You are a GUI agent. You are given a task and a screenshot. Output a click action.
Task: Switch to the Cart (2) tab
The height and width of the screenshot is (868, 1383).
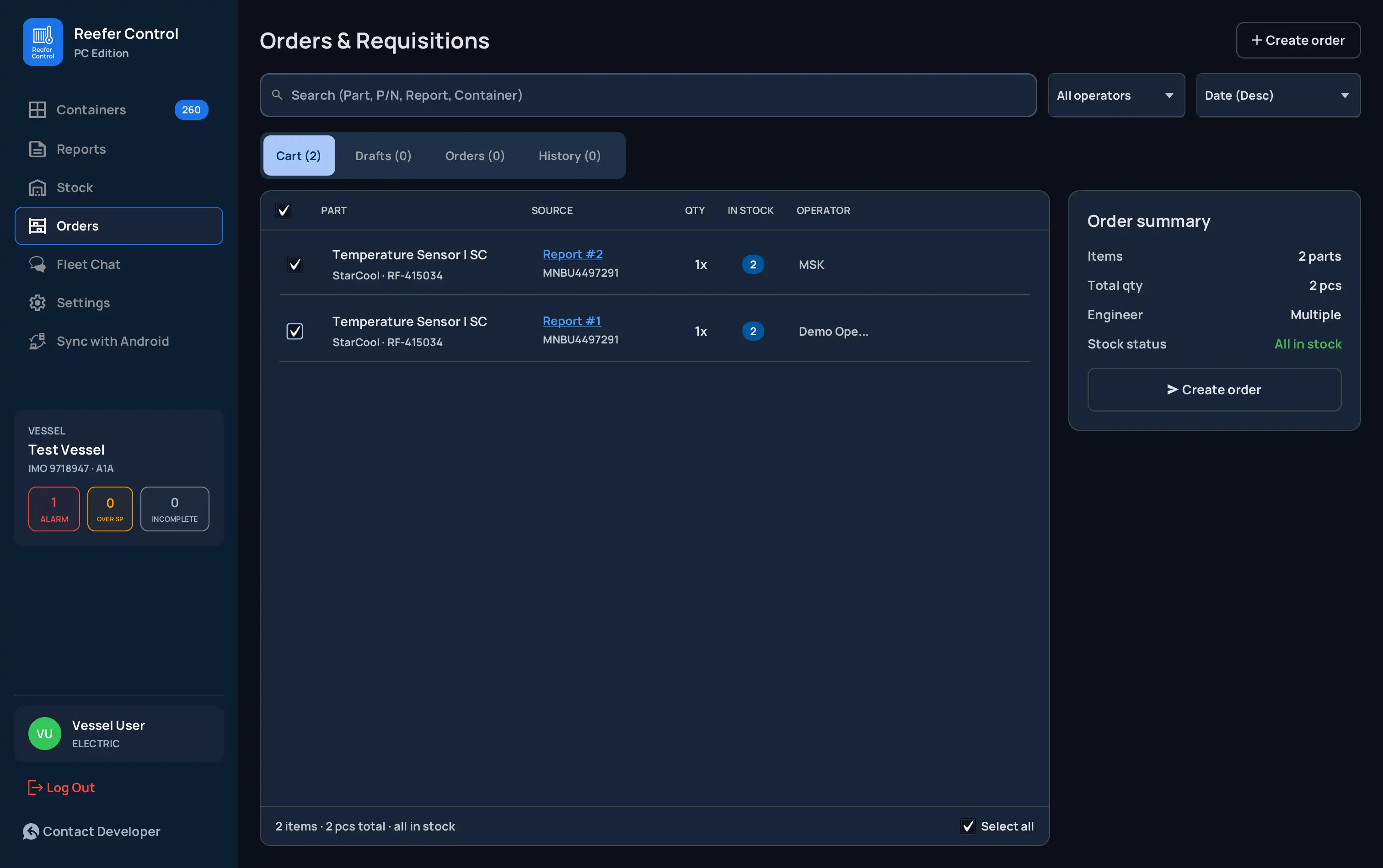click(x=299, y=155)
